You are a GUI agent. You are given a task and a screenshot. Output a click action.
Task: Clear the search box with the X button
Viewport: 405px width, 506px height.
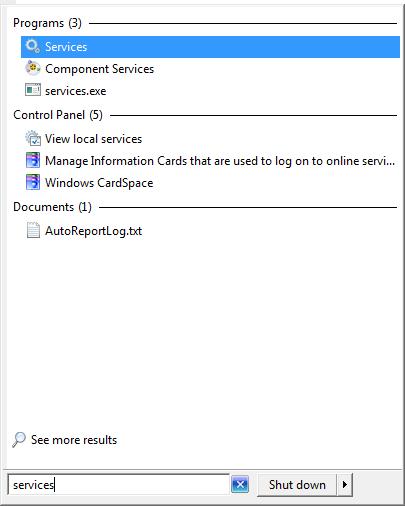[x=240, y=484]
